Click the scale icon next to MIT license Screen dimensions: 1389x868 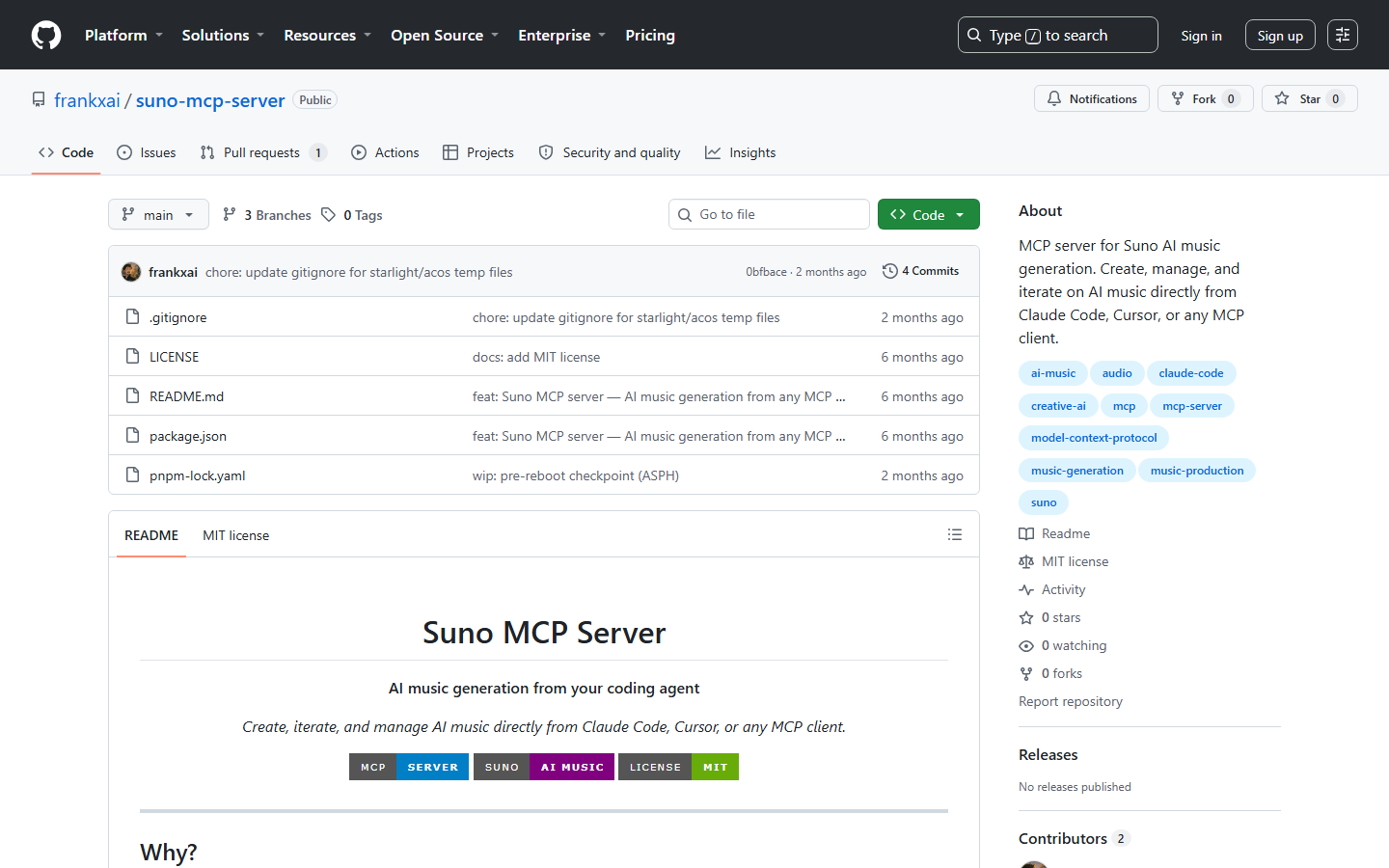(x=1026, y=561)
